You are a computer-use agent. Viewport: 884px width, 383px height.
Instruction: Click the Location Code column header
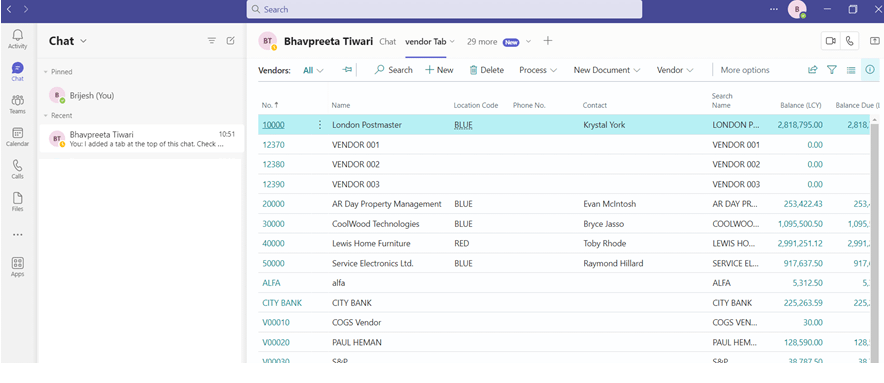coord(476,105)
